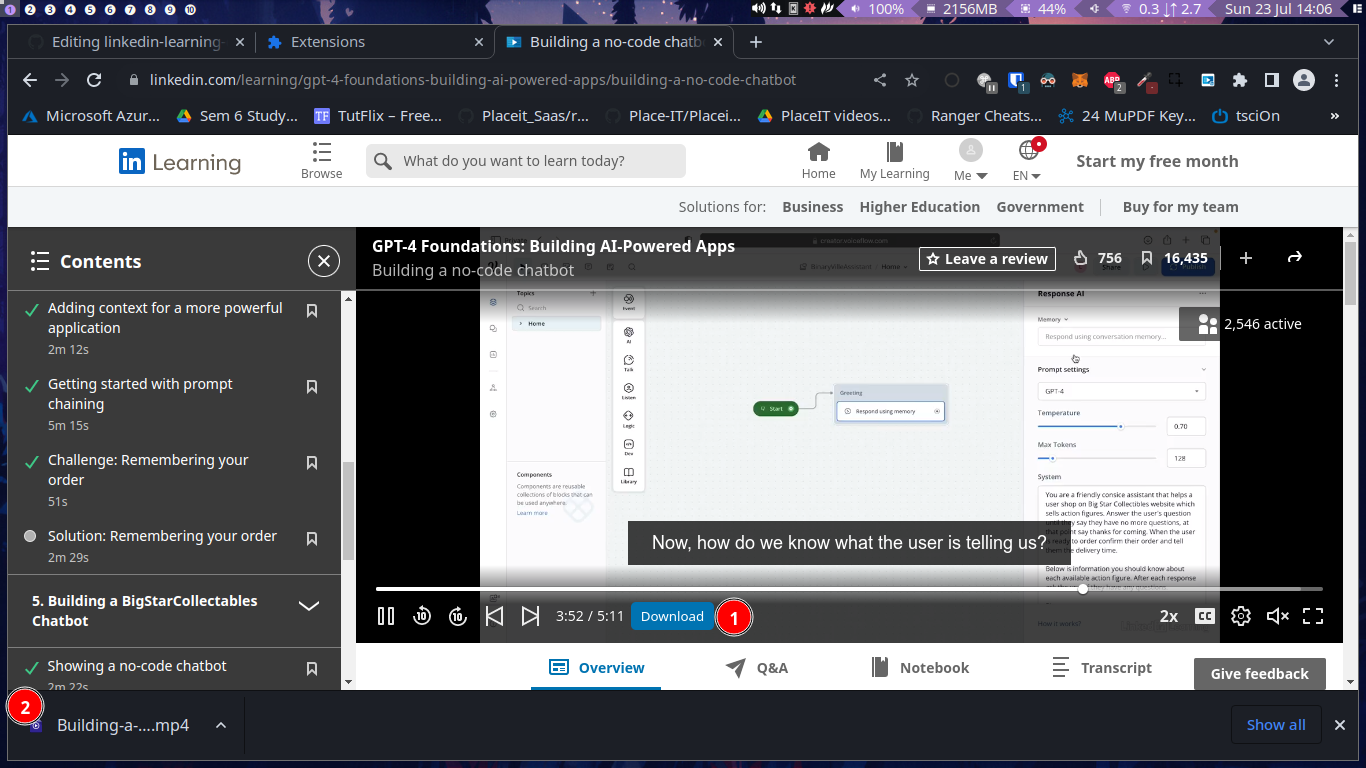This screenshot has width=1366, height=768.
Task: Open 'Challenge: Remembering your order' lesson
Action: 148,470
